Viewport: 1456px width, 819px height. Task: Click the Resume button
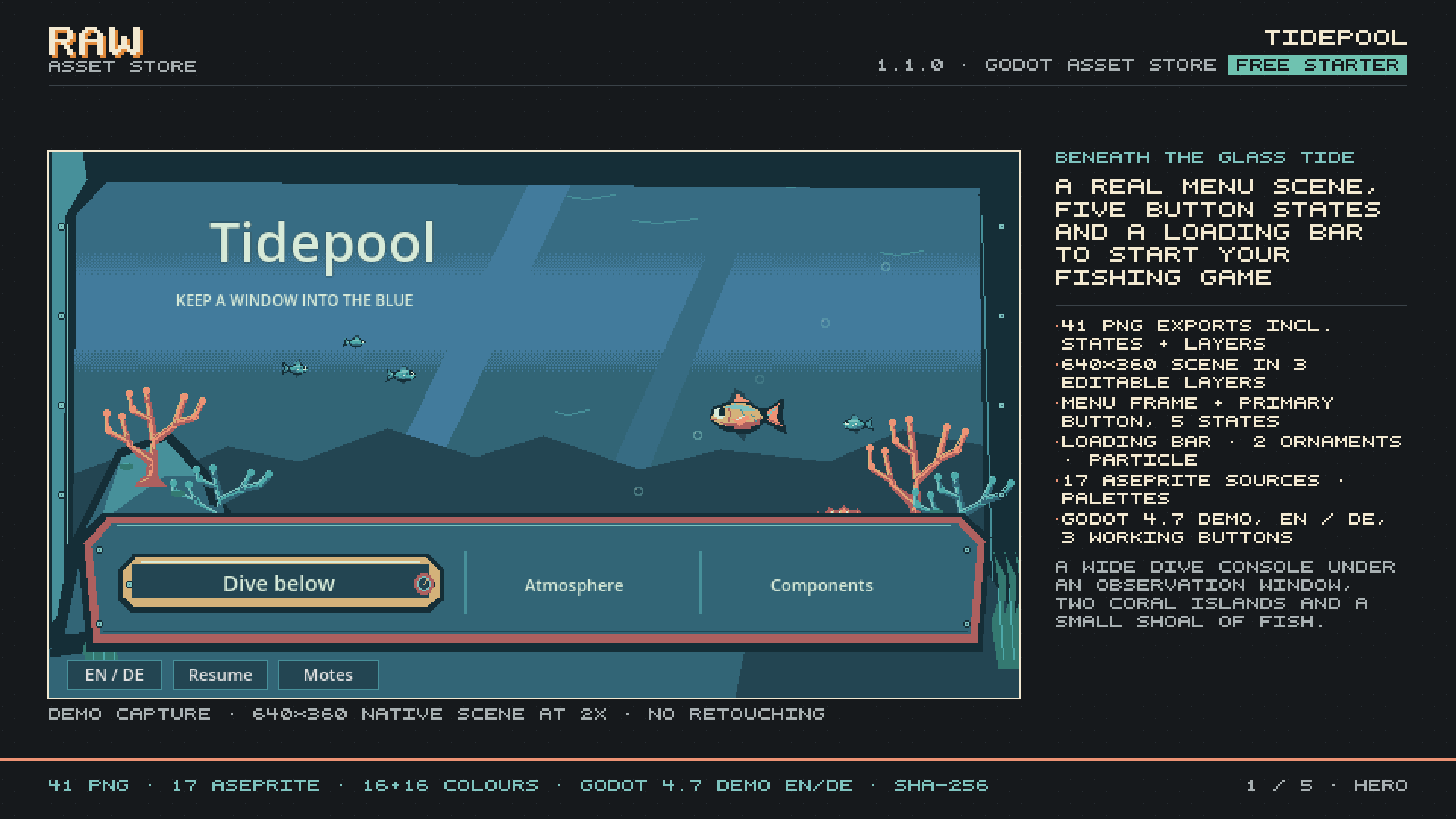[220, 675]
